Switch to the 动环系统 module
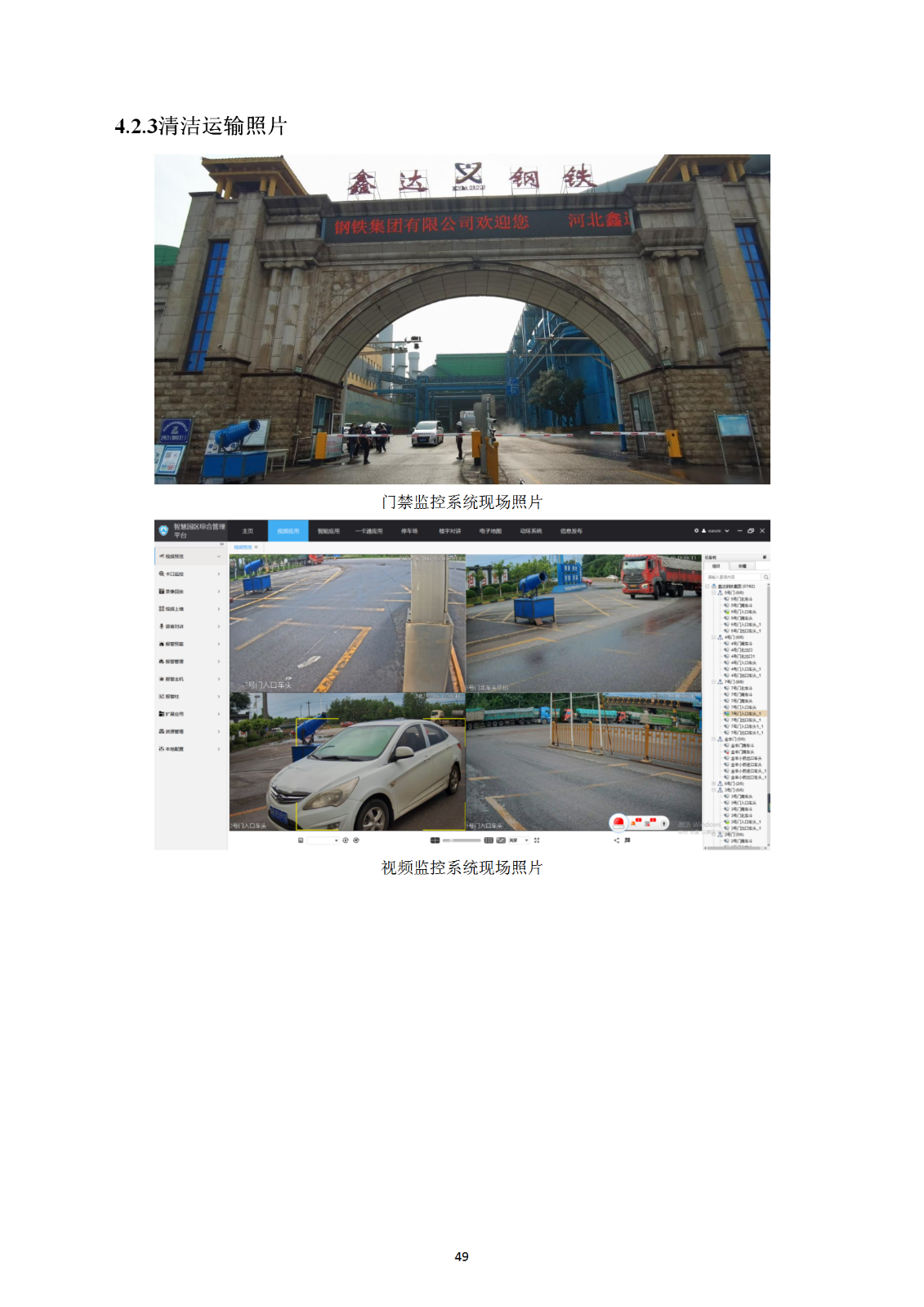Viewport: 924px width, 1307px height. (x=531, y=531)
